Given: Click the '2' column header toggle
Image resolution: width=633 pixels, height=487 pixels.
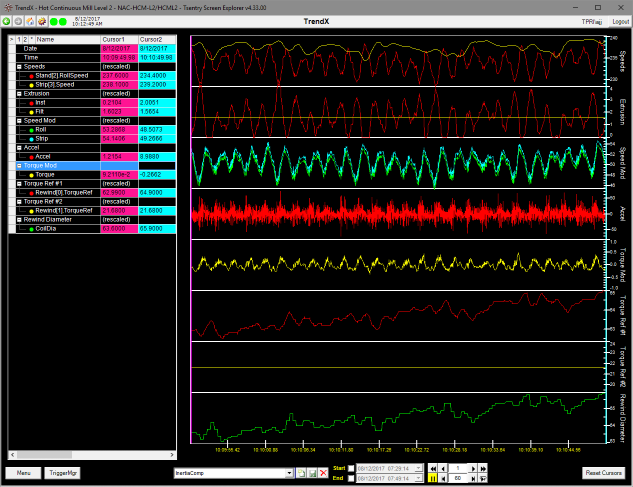Looking at the screenshot, I should click(25, 40).
